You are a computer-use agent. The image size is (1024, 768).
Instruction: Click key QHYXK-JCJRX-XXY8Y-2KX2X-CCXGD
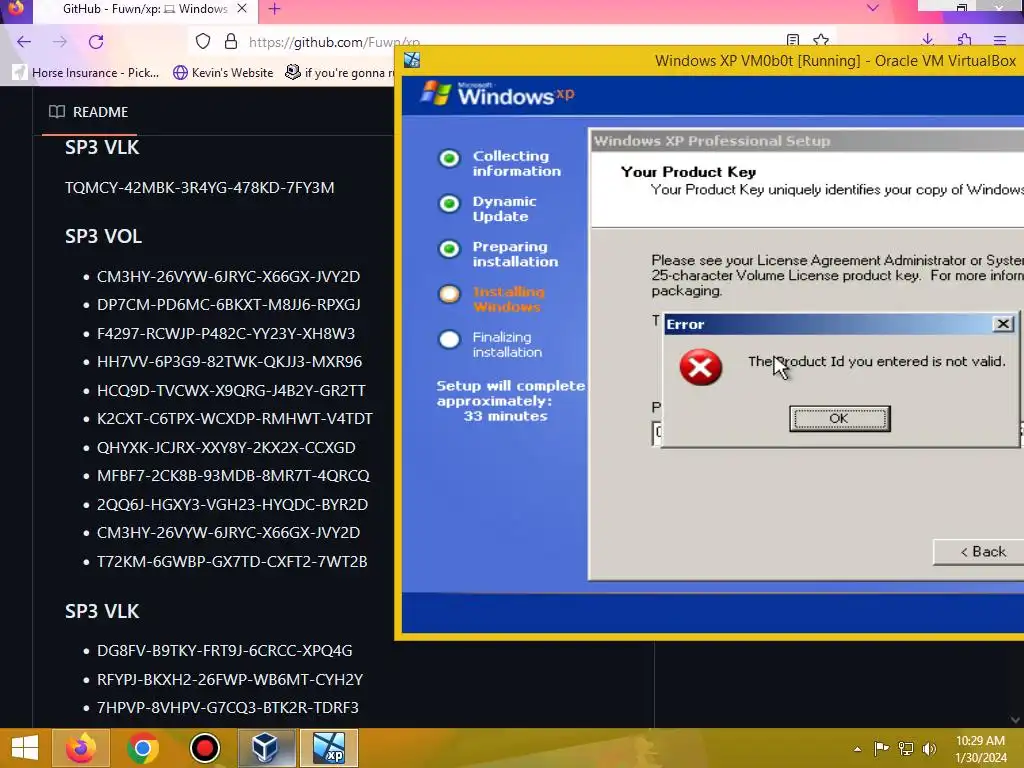(x=226, y=447)
